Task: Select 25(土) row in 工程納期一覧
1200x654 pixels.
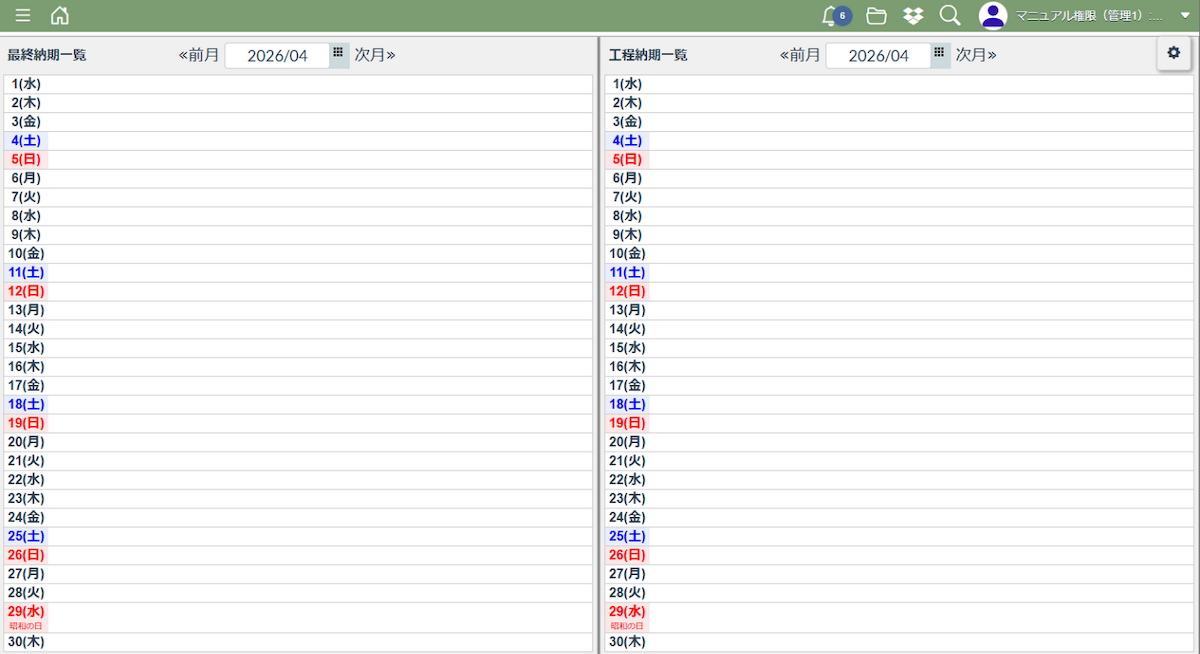Action: point(901,537)
